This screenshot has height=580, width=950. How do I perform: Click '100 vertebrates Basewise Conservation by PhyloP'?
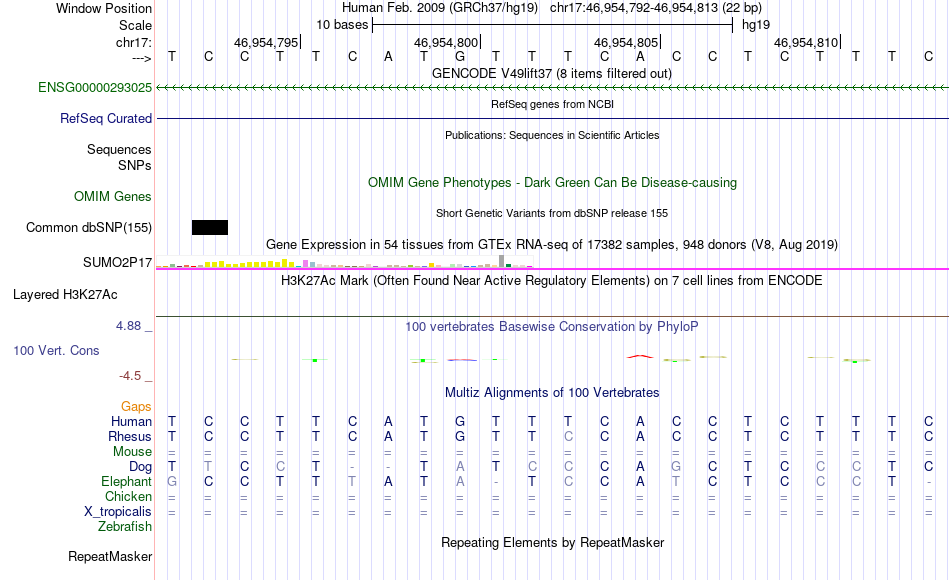coord(552,327)
